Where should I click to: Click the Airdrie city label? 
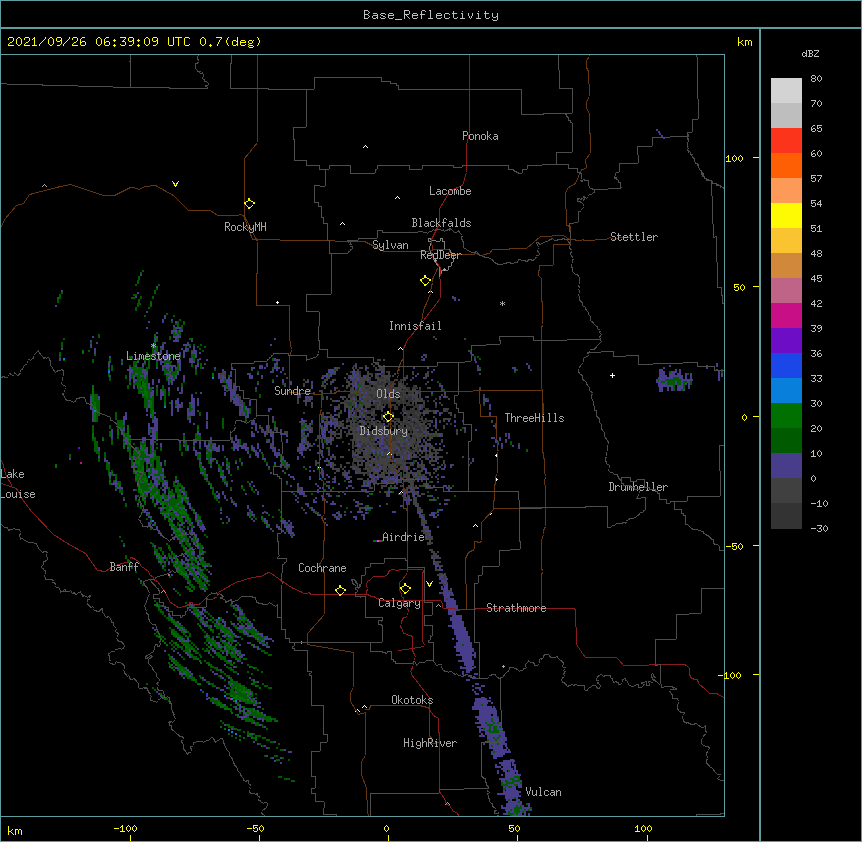point(404,537)
